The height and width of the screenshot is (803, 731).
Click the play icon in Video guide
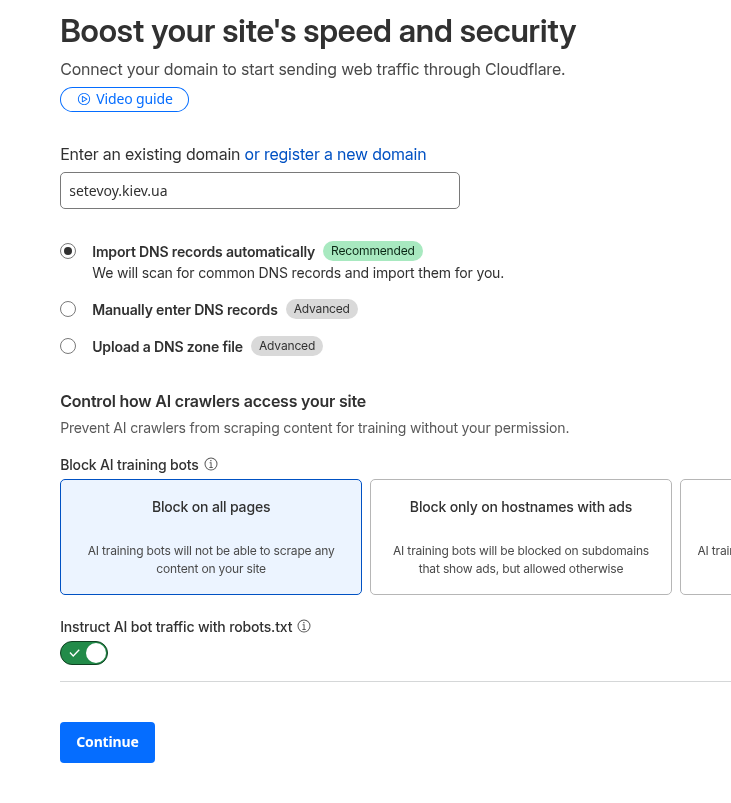point(84,99)
